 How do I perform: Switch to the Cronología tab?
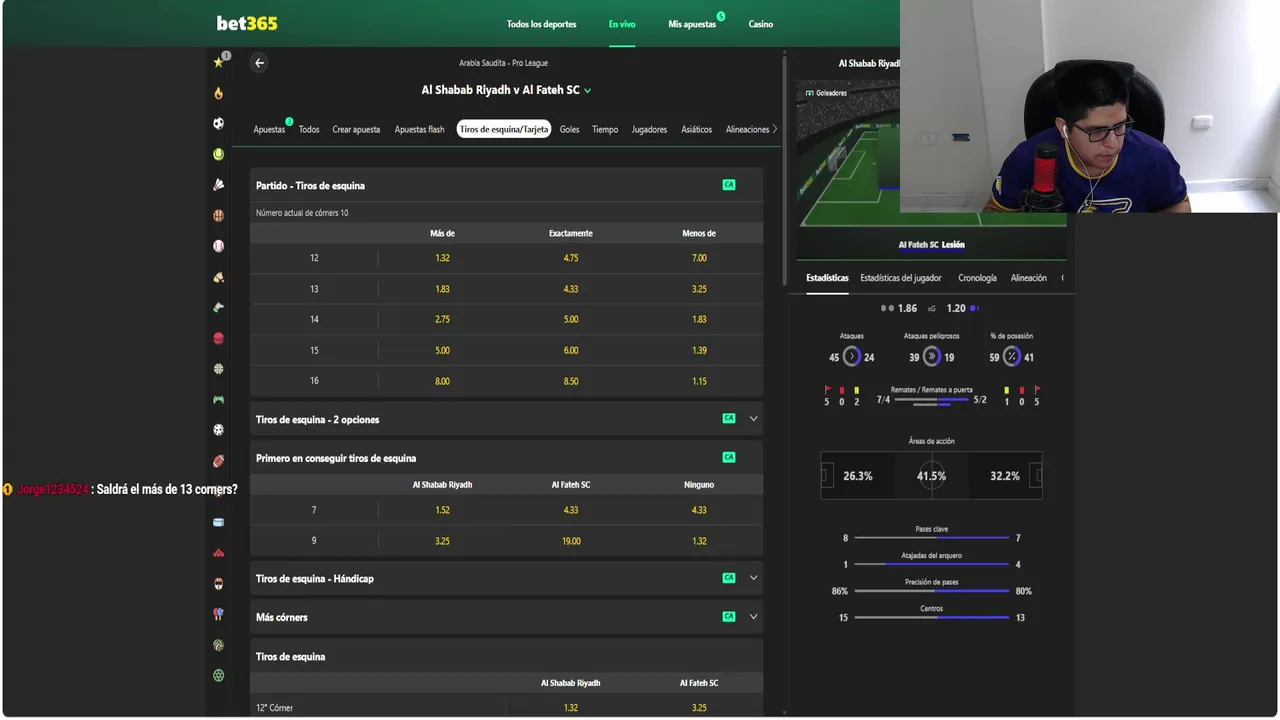click(977, 278)
